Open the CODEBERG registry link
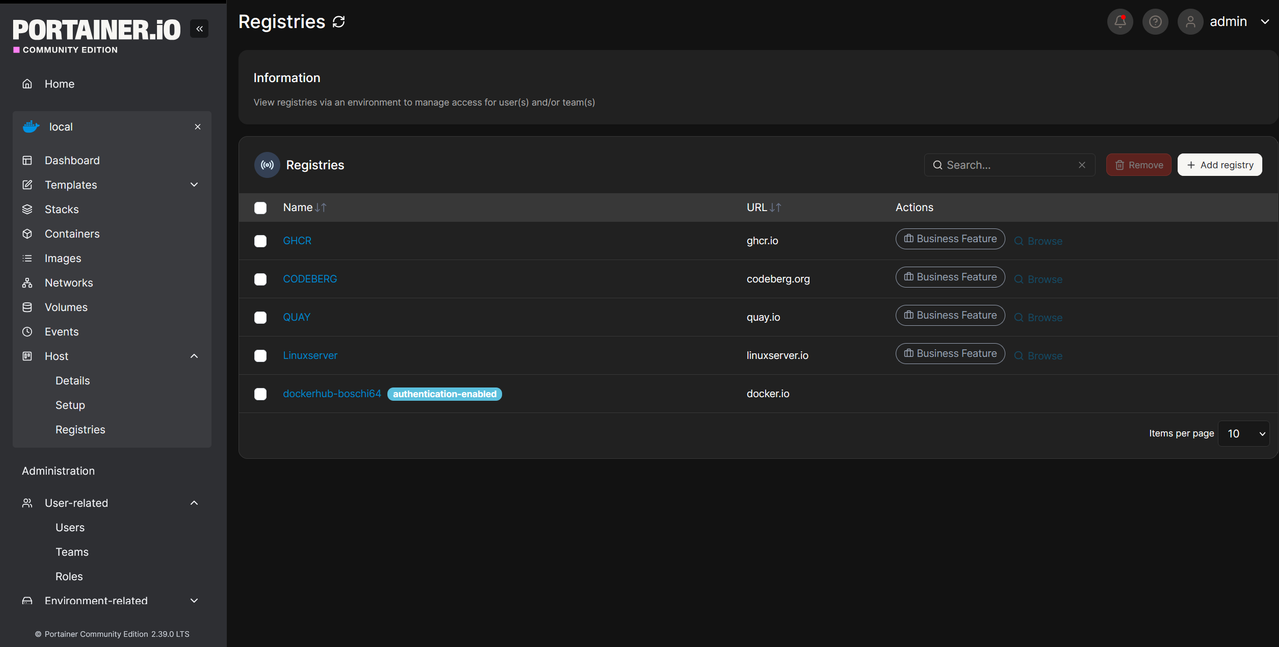Viewport: 1279px width, 647px height. coord(310,279)
